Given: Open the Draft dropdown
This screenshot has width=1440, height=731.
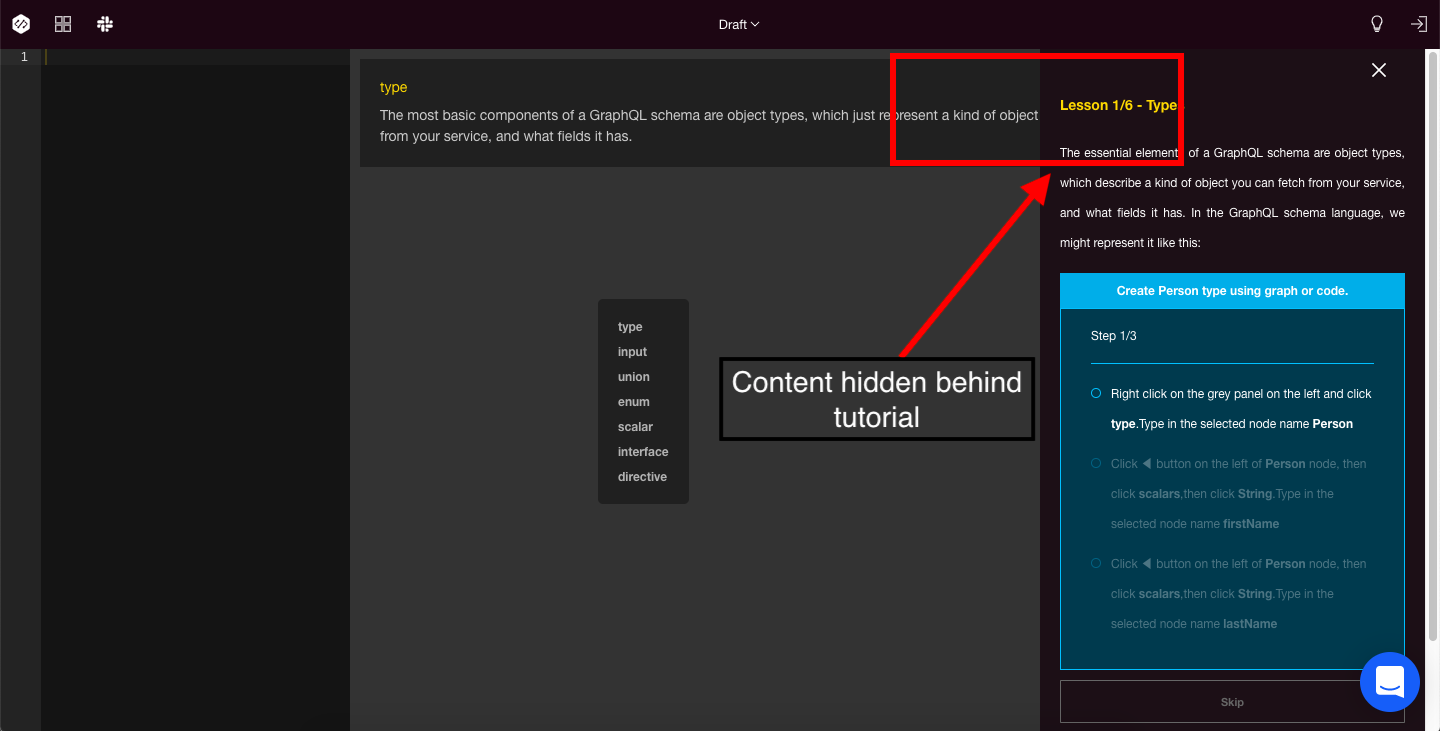Looking at the screenshot, I should click(739, 23).
